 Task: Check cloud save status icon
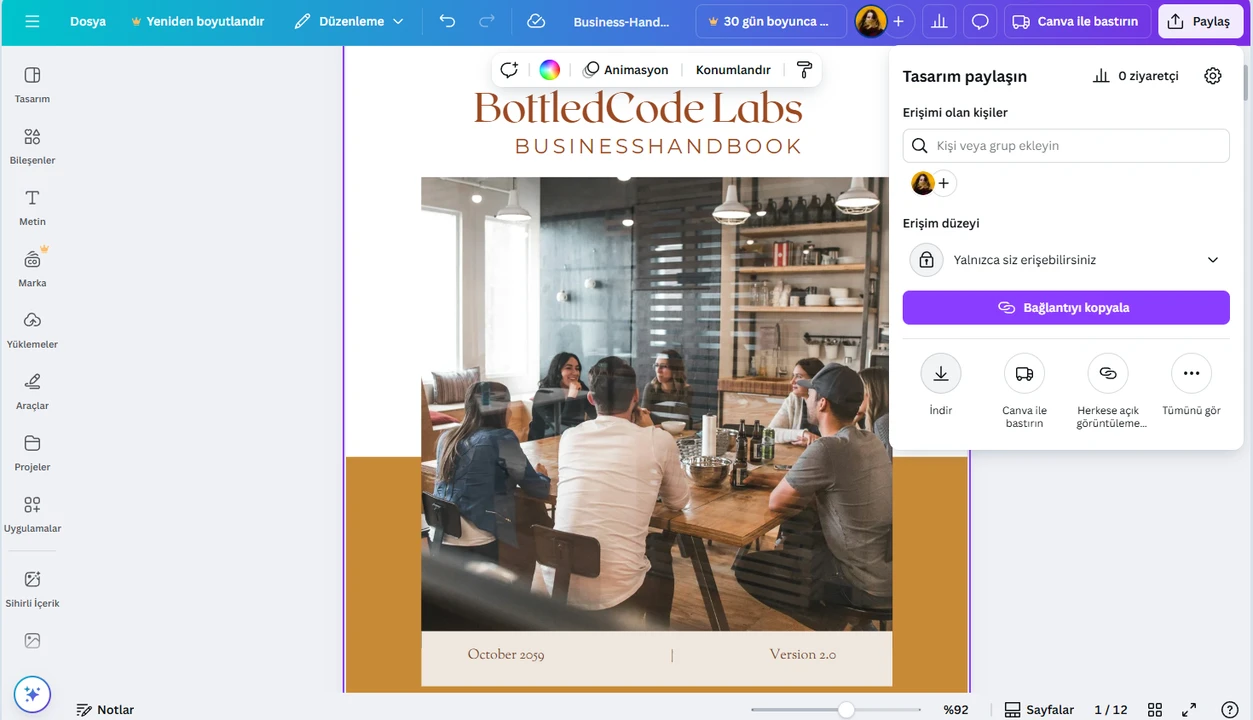pos(536,21)
